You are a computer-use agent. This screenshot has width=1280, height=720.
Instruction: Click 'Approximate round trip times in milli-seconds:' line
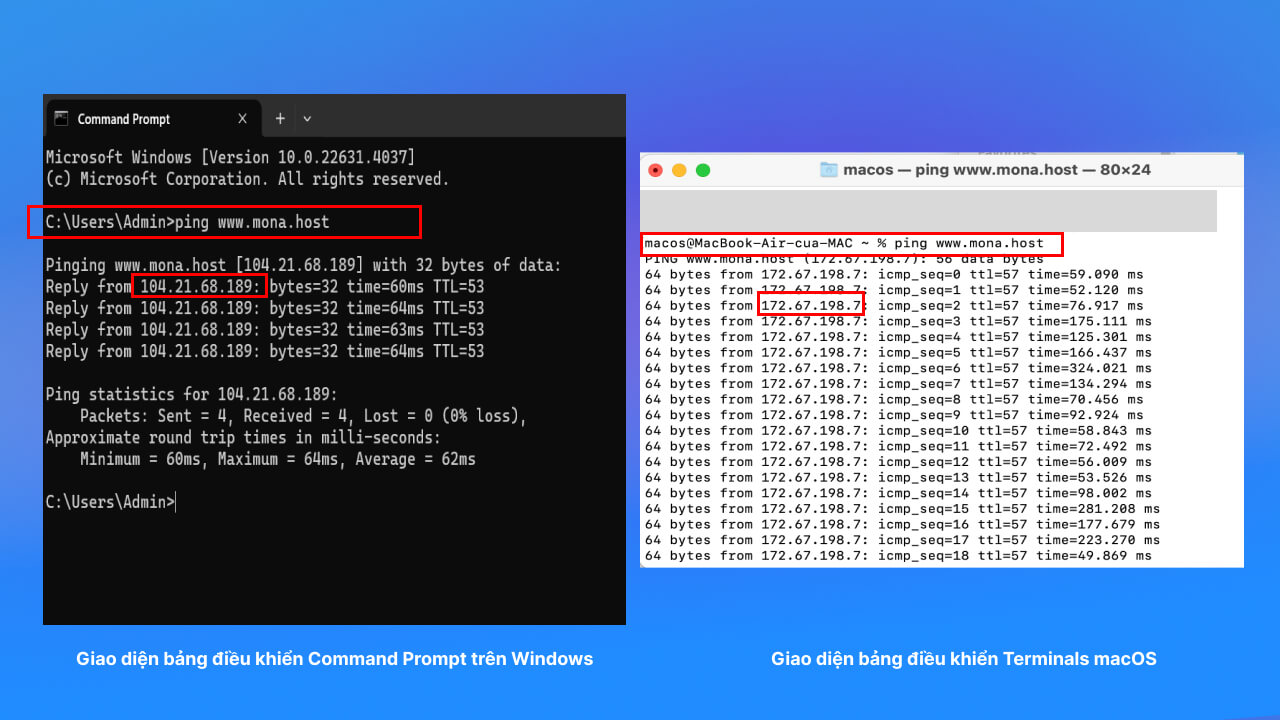243,438
